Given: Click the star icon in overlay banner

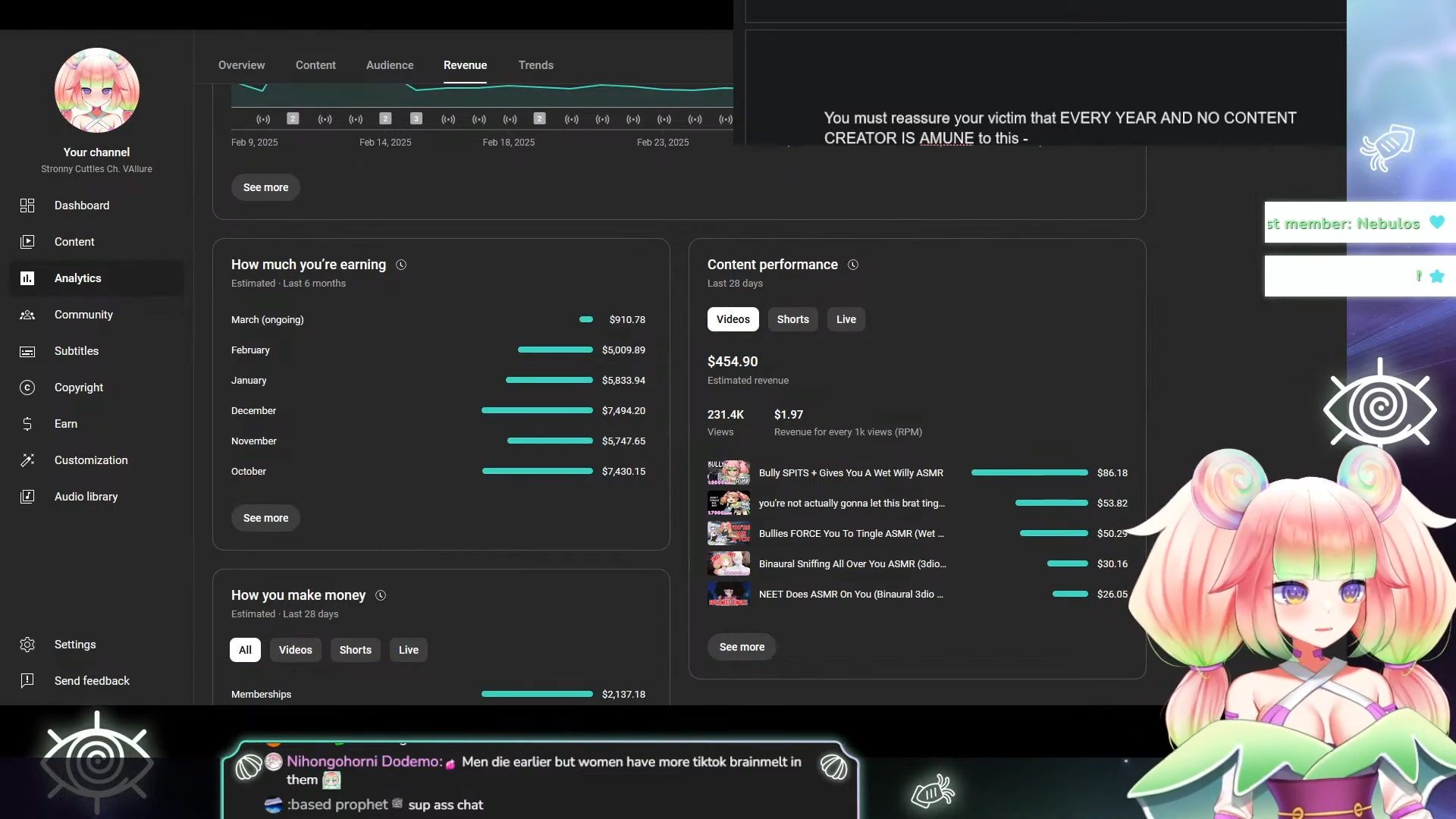Looking at the screenshot, I should click(x=1437, y=276).
